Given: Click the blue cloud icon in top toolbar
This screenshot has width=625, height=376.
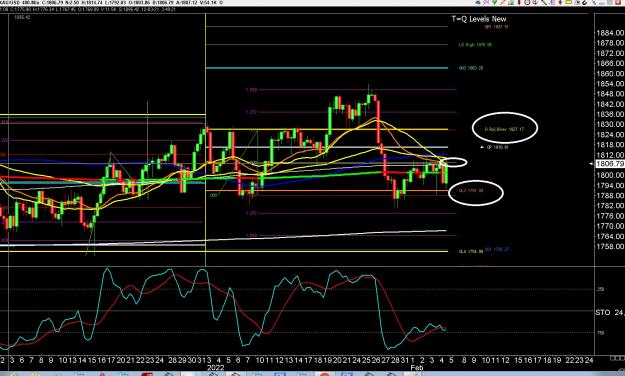Looking at the screenshot, I should tap(478, 2).
